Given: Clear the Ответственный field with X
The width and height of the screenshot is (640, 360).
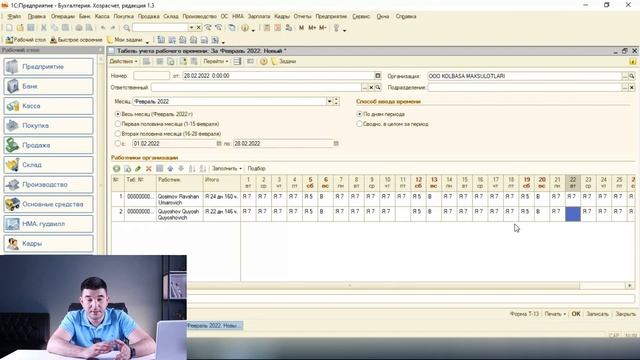Looking at the screenshot, I should click(x=371, y=87).
